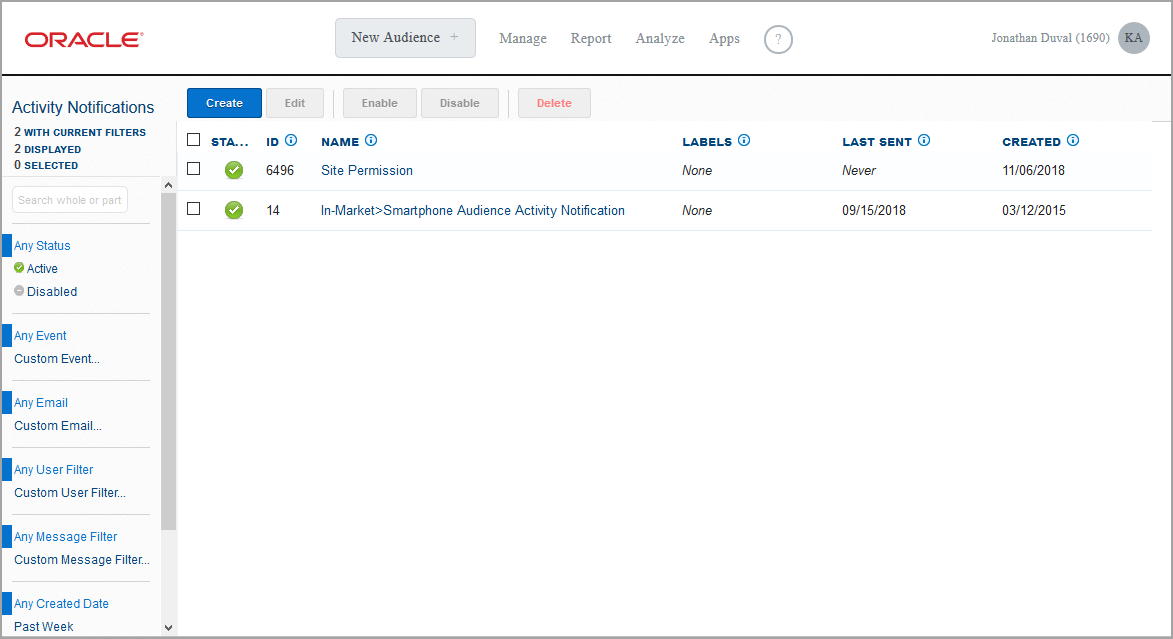Viewport: 1173px width, 639px height.
Task: Click the Edit button
Action: coord(295,103)
